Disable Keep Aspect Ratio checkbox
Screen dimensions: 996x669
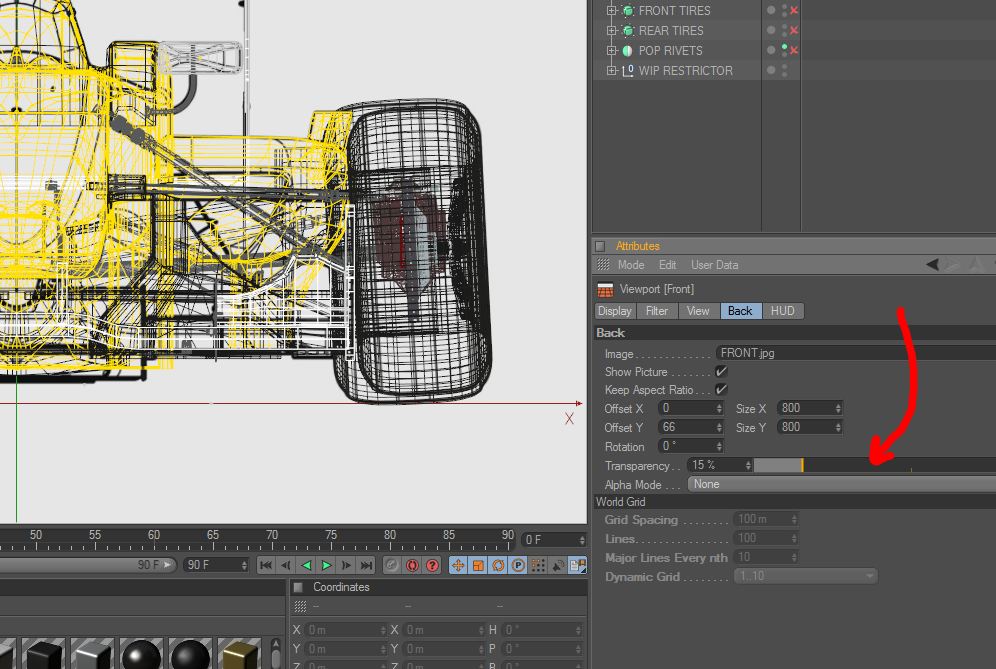tap(721, 389)
